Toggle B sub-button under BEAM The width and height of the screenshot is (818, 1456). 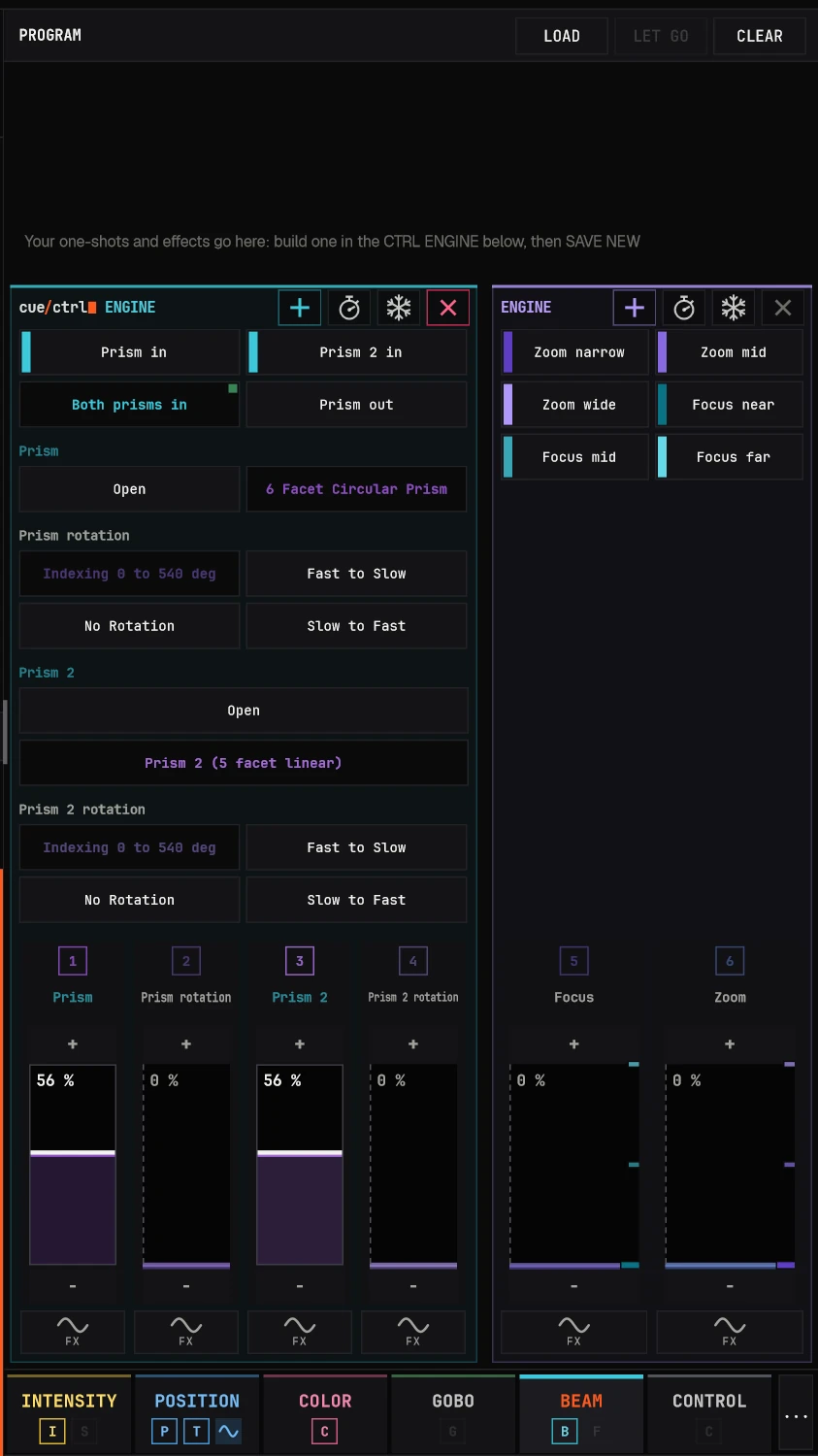pyautogui.click(x=565, y=1431)
